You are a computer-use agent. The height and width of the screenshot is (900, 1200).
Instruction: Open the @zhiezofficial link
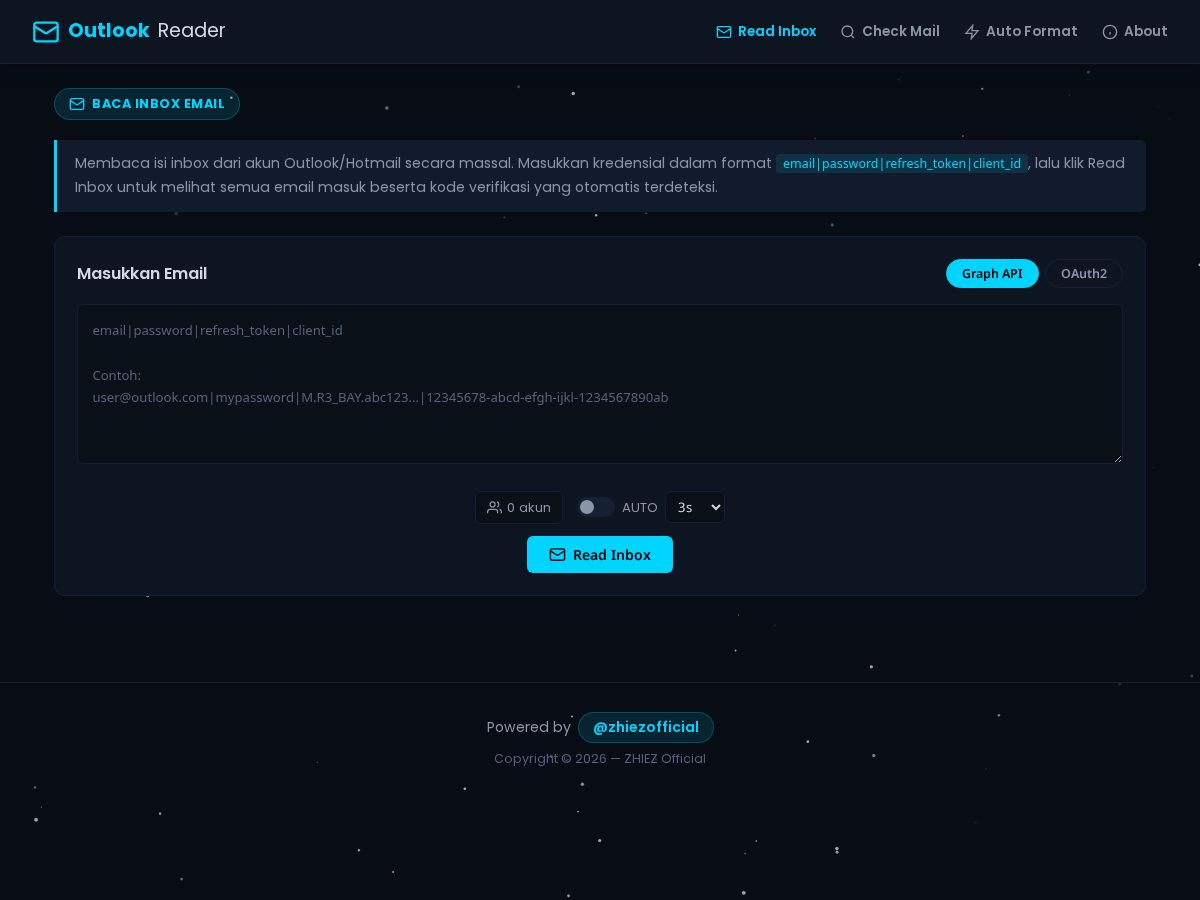click(646, 727)
